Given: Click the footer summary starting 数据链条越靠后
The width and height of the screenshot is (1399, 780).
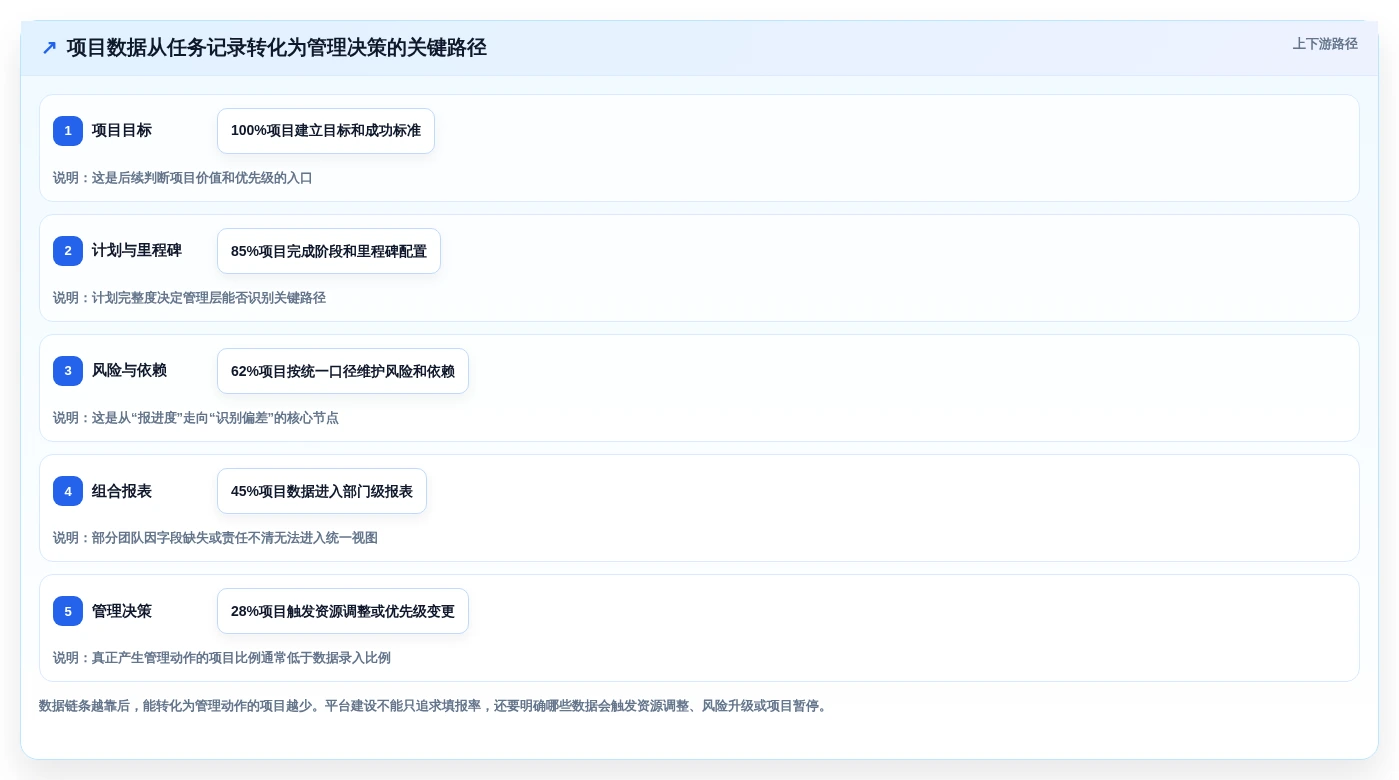Looking at the screenshot, I should pos(435,706).
